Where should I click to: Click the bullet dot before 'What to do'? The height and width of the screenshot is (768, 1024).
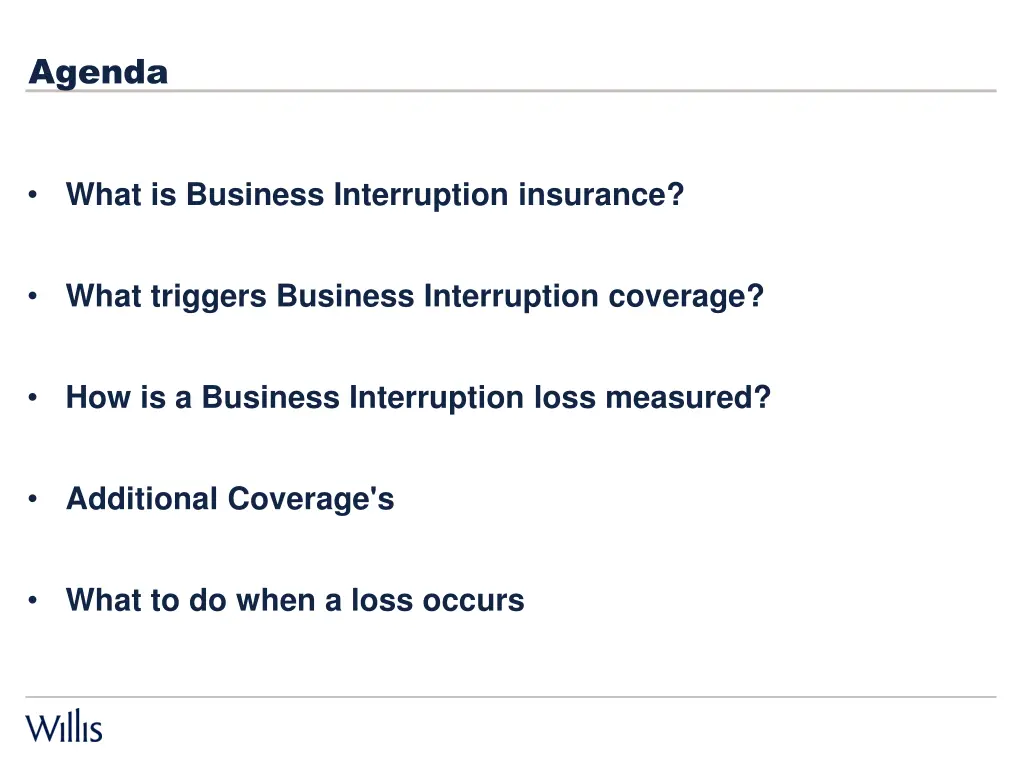pyautogui.click(x=33, y=600)
